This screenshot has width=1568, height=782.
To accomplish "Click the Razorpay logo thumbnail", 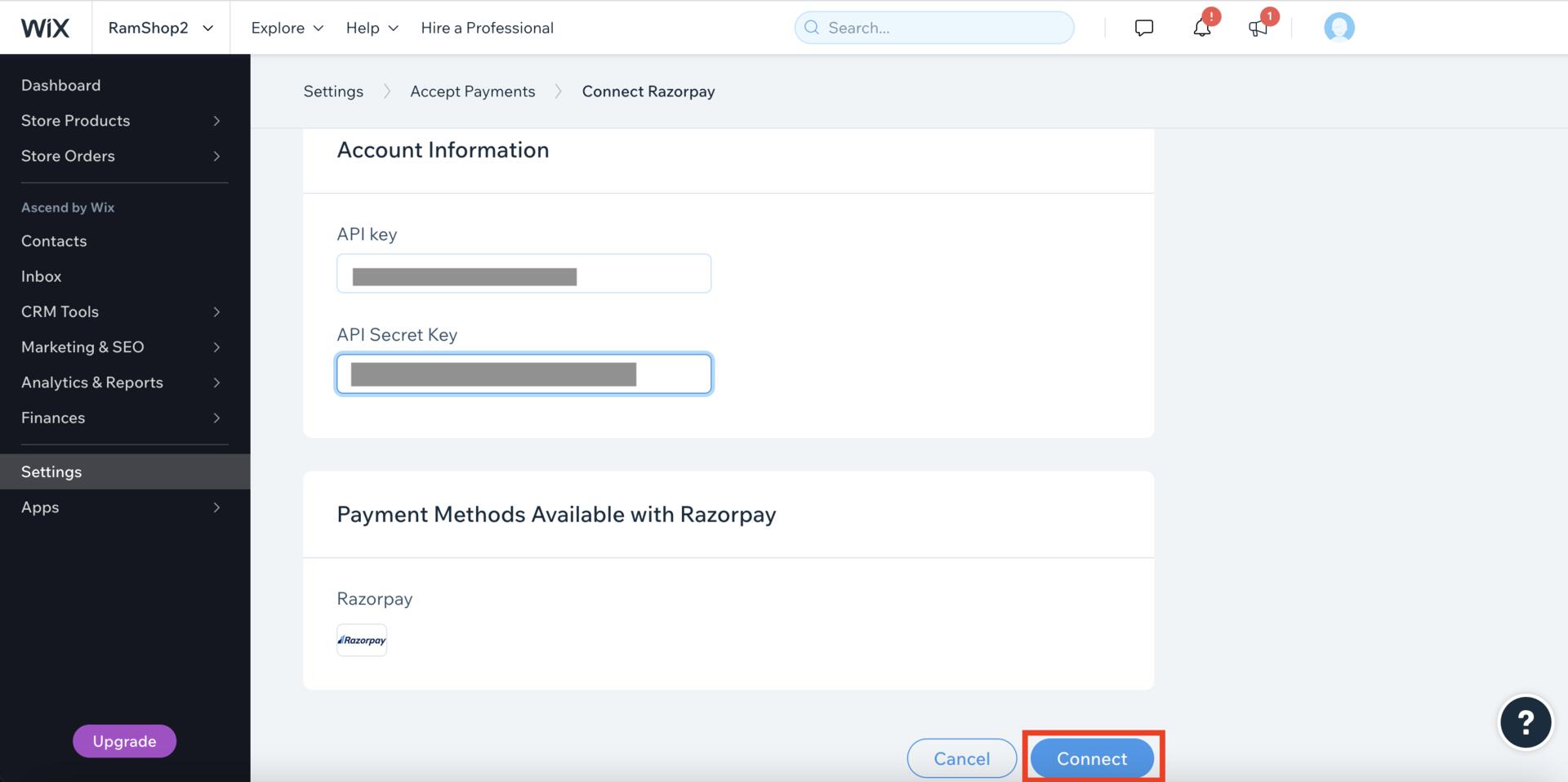I will coord(362,640).
